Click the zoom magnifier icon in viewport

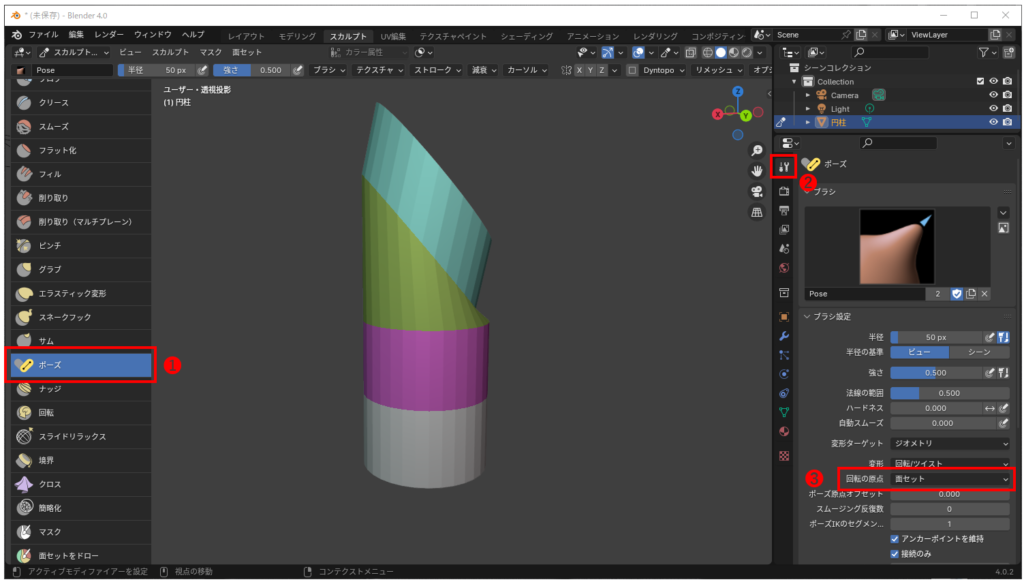point(757,150)
